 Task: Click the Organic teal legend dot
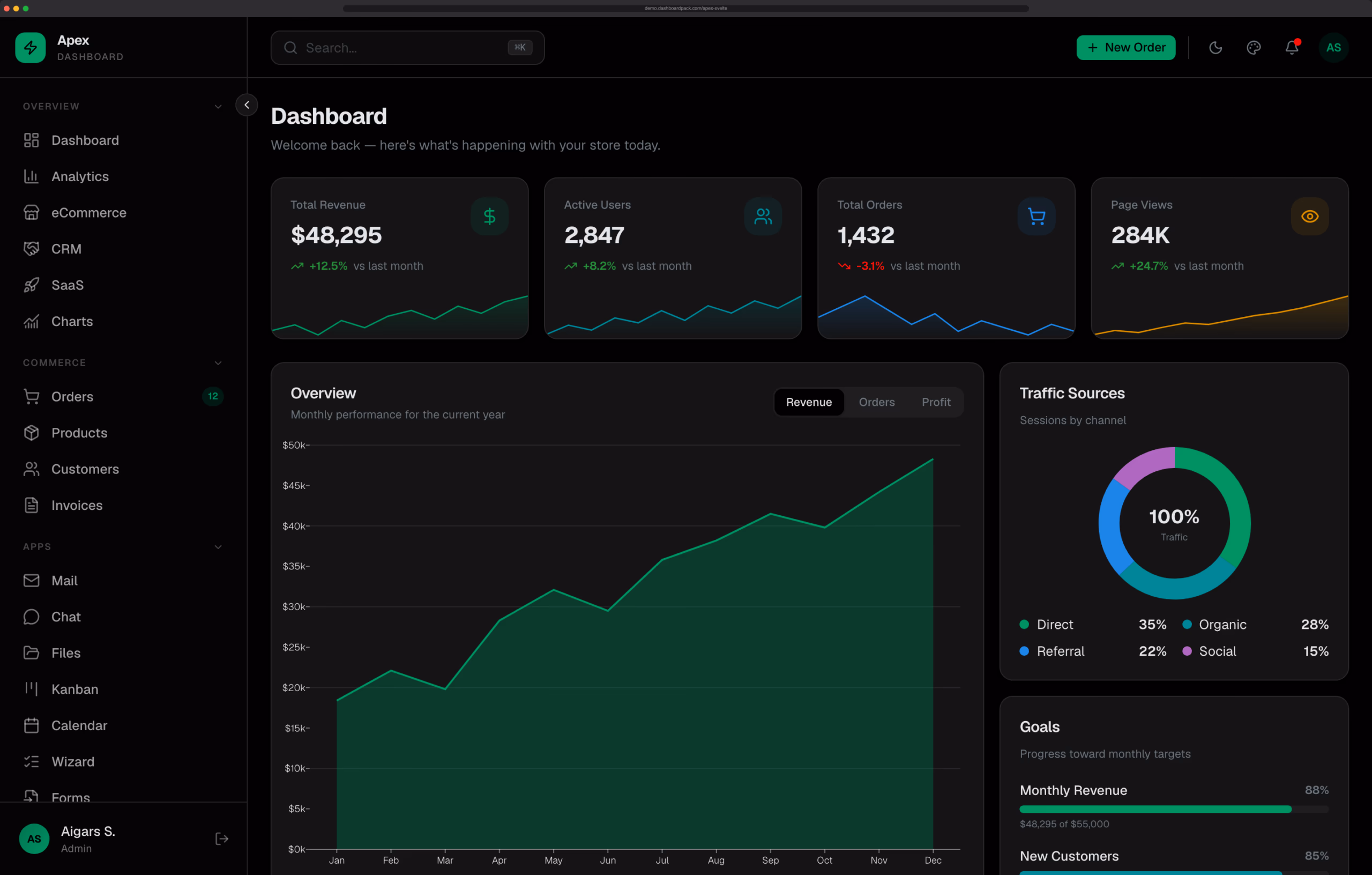click(x=1187, y=624)
